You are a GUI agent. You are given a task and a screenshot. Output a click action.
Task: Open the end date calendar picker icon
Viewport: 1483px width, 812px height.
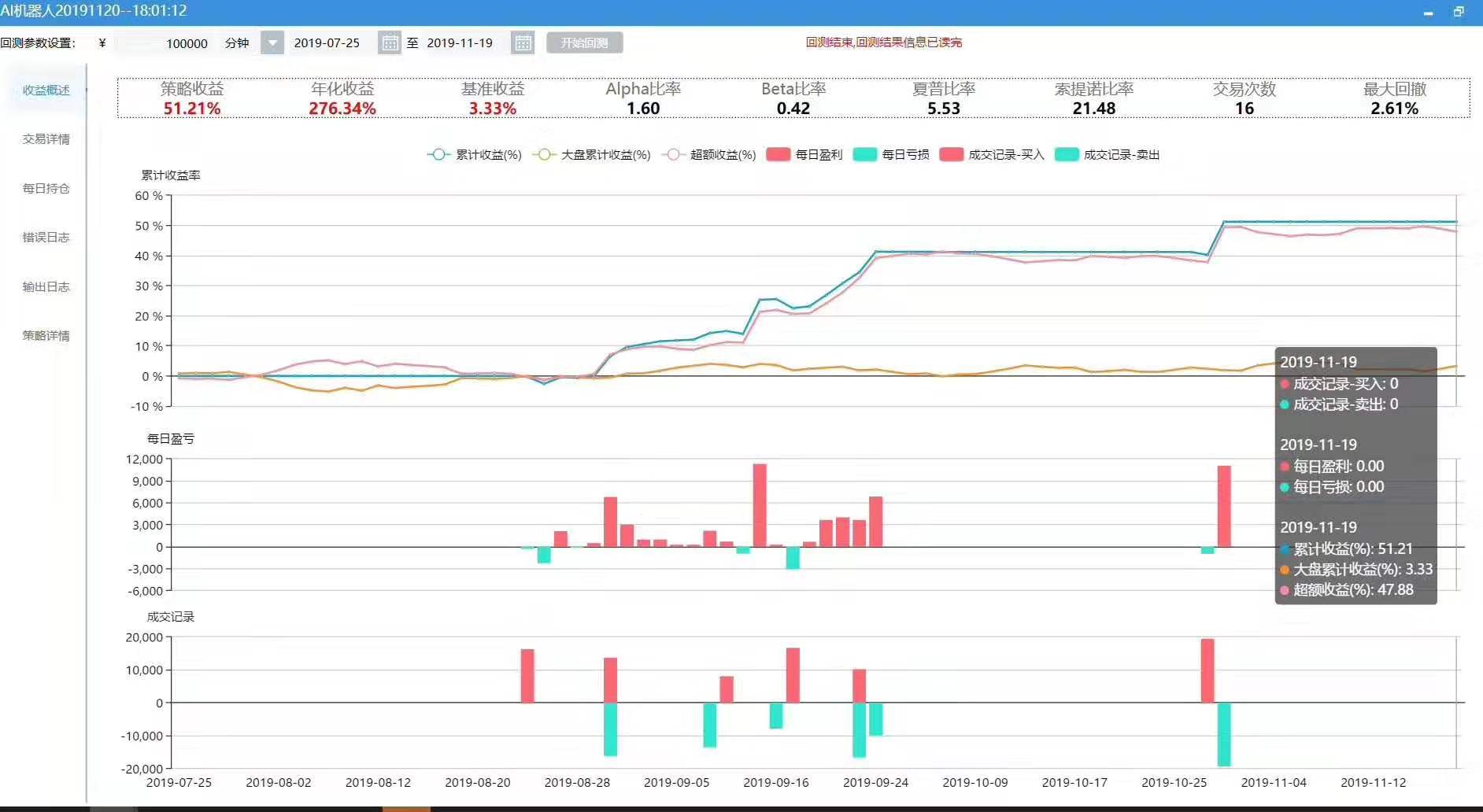[523, 42]
